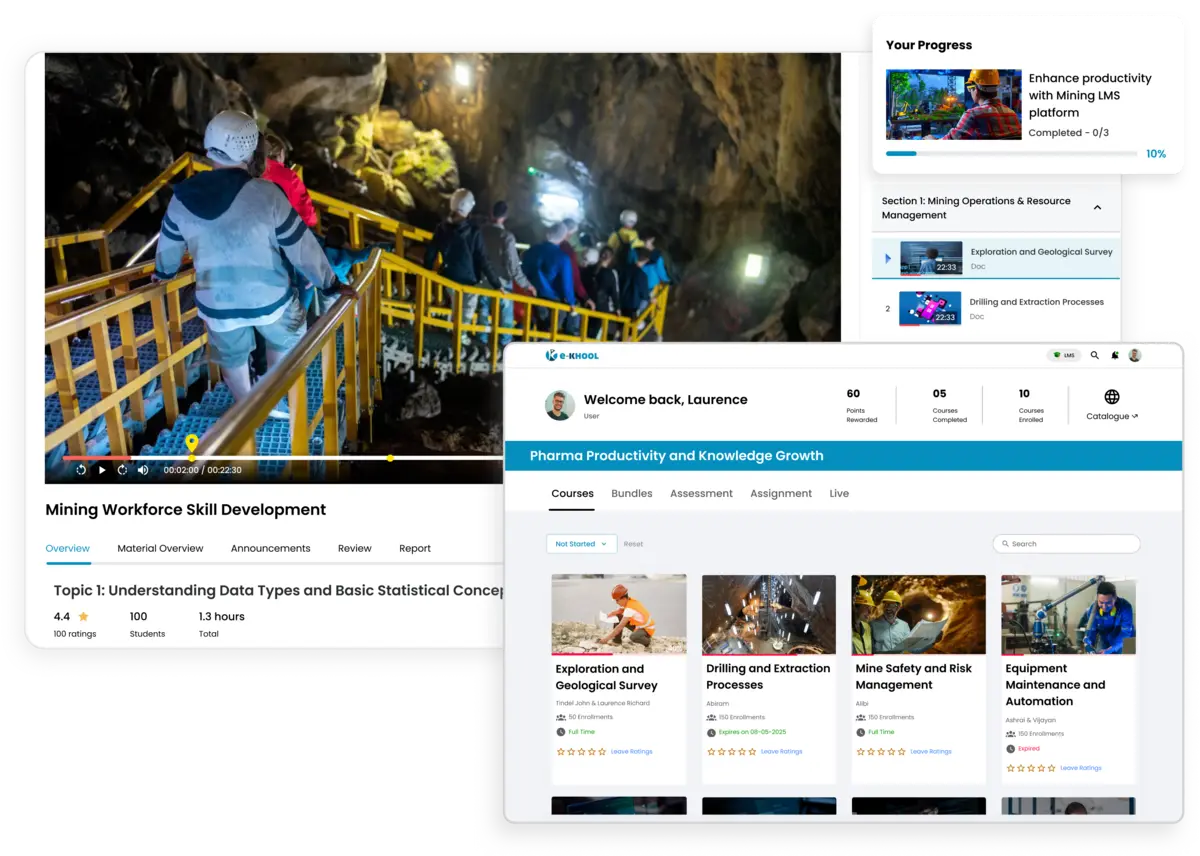The height and width of the screenshot is (856, 1200).
Task: Switch to the Assessment tab
Action: click(x=701, y=493)
